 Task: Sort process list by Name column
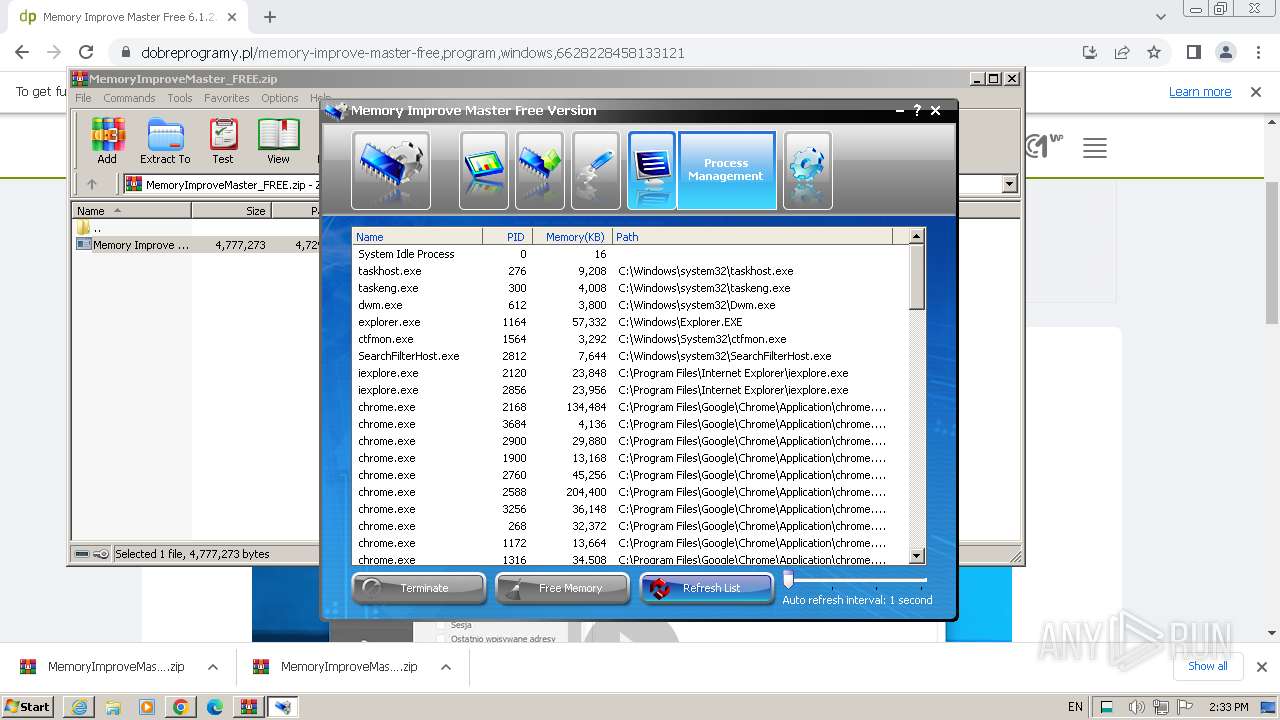coord(417,237)
